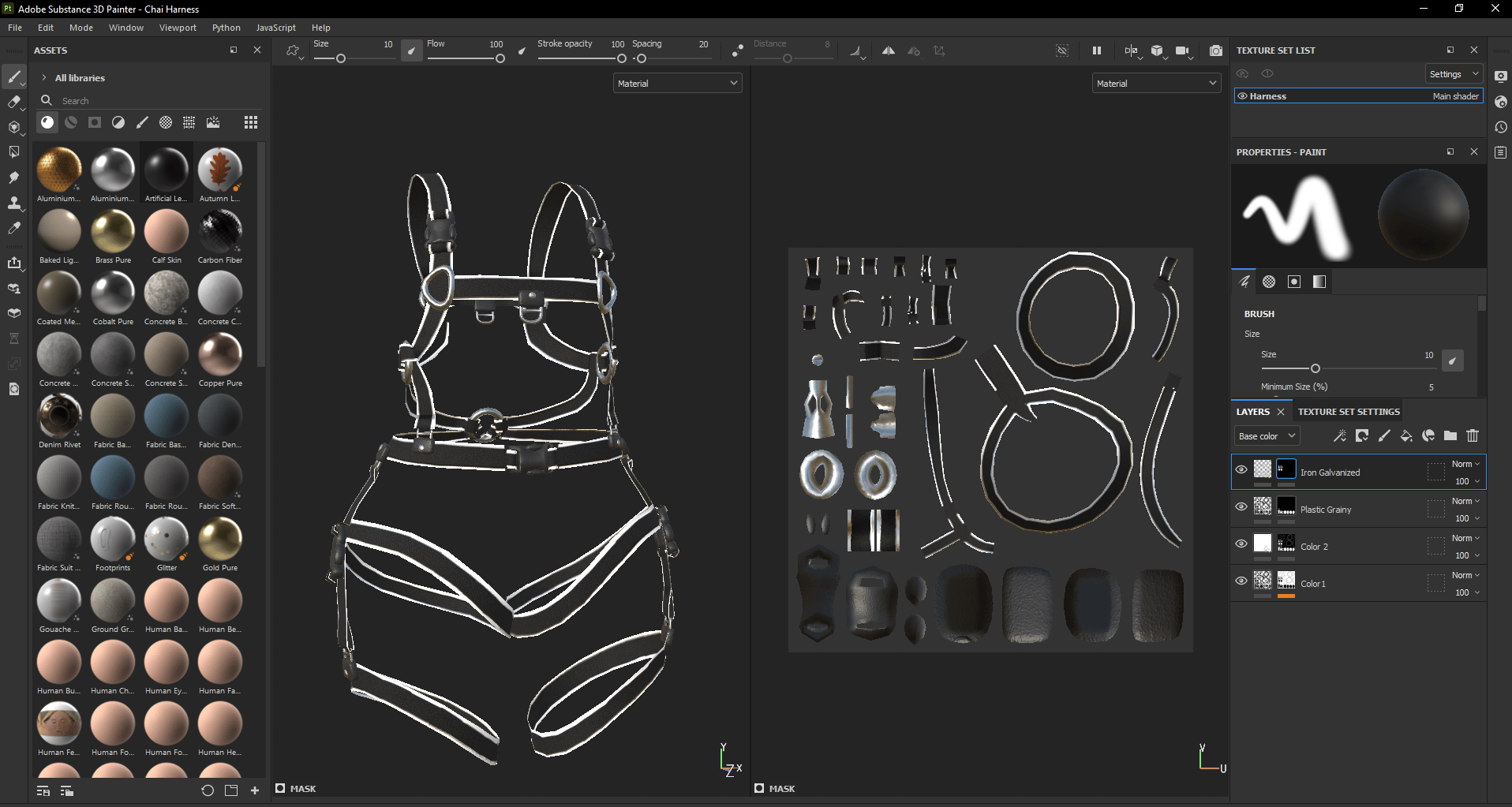This screenshot has height=807, width=1512.
Task: Adjust the Flow slider handle
Action: [x=500, y=58]
